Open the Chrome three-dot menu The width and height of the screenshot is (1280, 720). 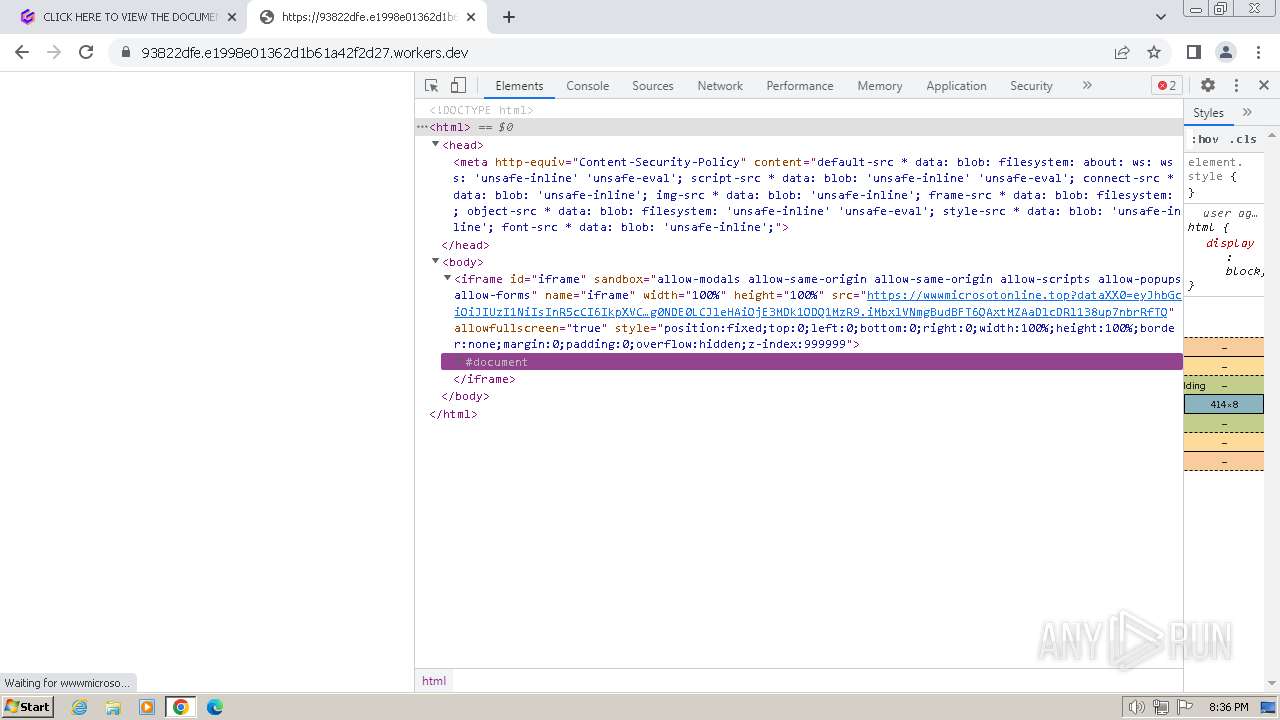coord(1259,52)
